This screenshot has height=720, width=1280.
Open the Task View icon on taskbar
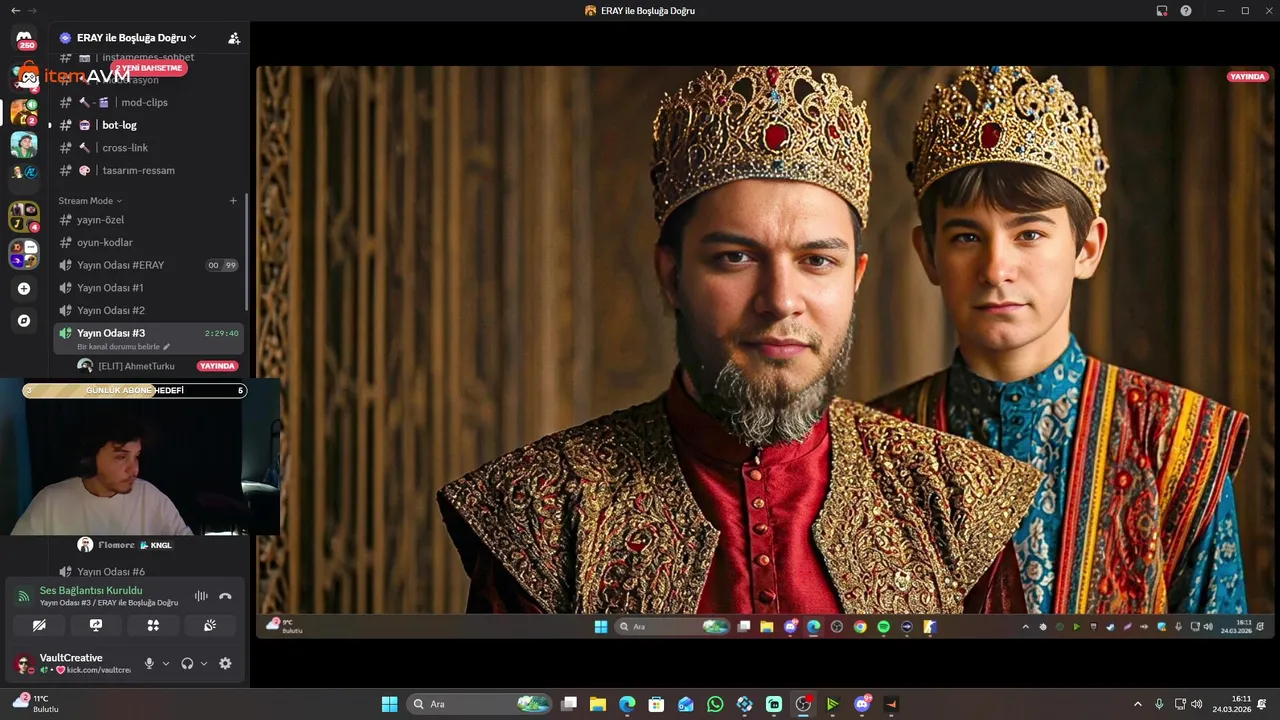569,704
